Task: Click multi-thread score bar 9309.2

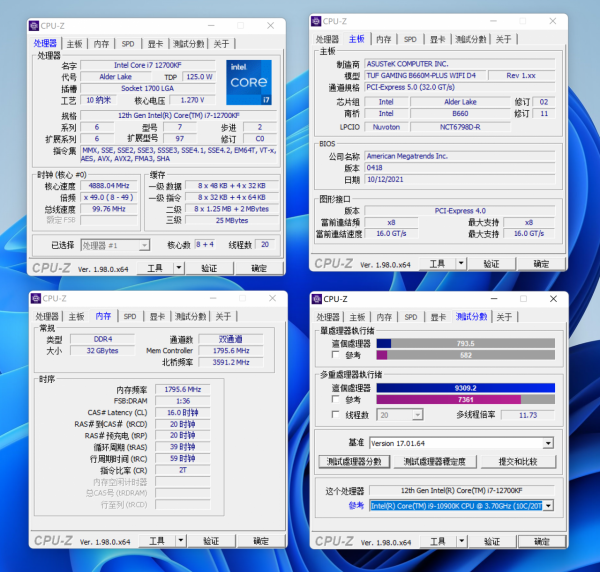Action: pyautogui.click(x=466, y=388)
